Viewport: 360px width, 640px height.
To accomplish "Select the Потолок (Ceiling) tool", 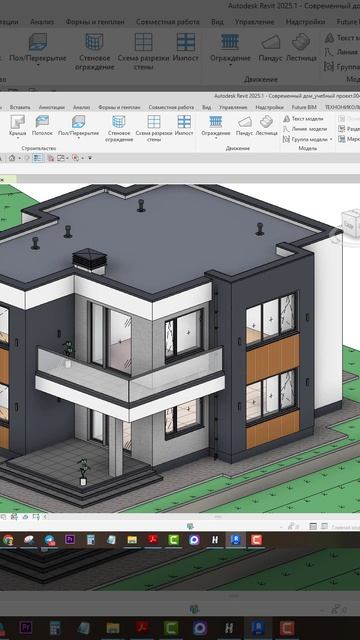I will 42,126.
